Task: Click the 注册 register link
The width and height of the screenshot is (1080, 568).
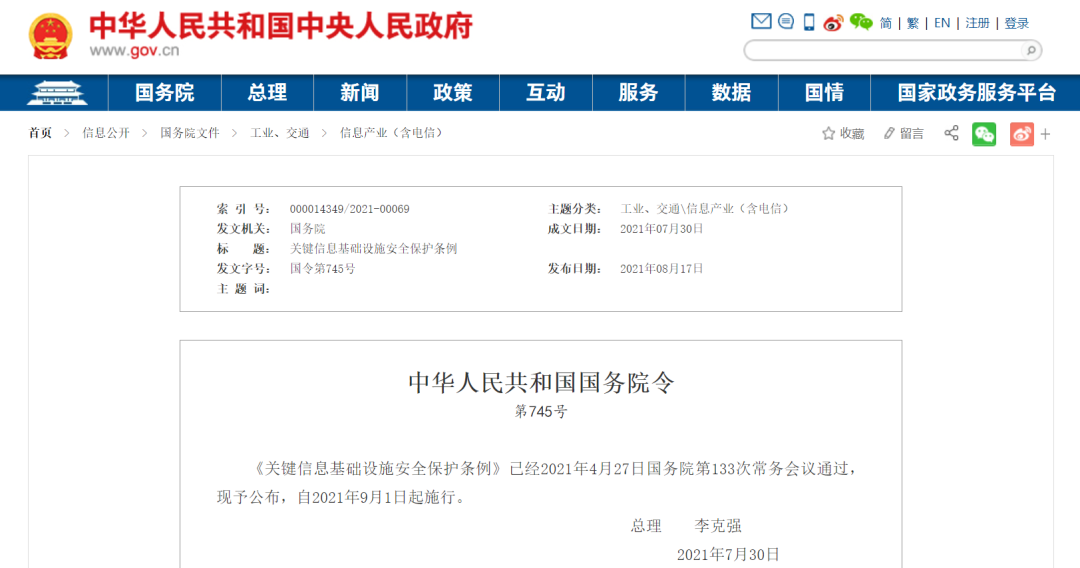Action: (x=977, y=23)
